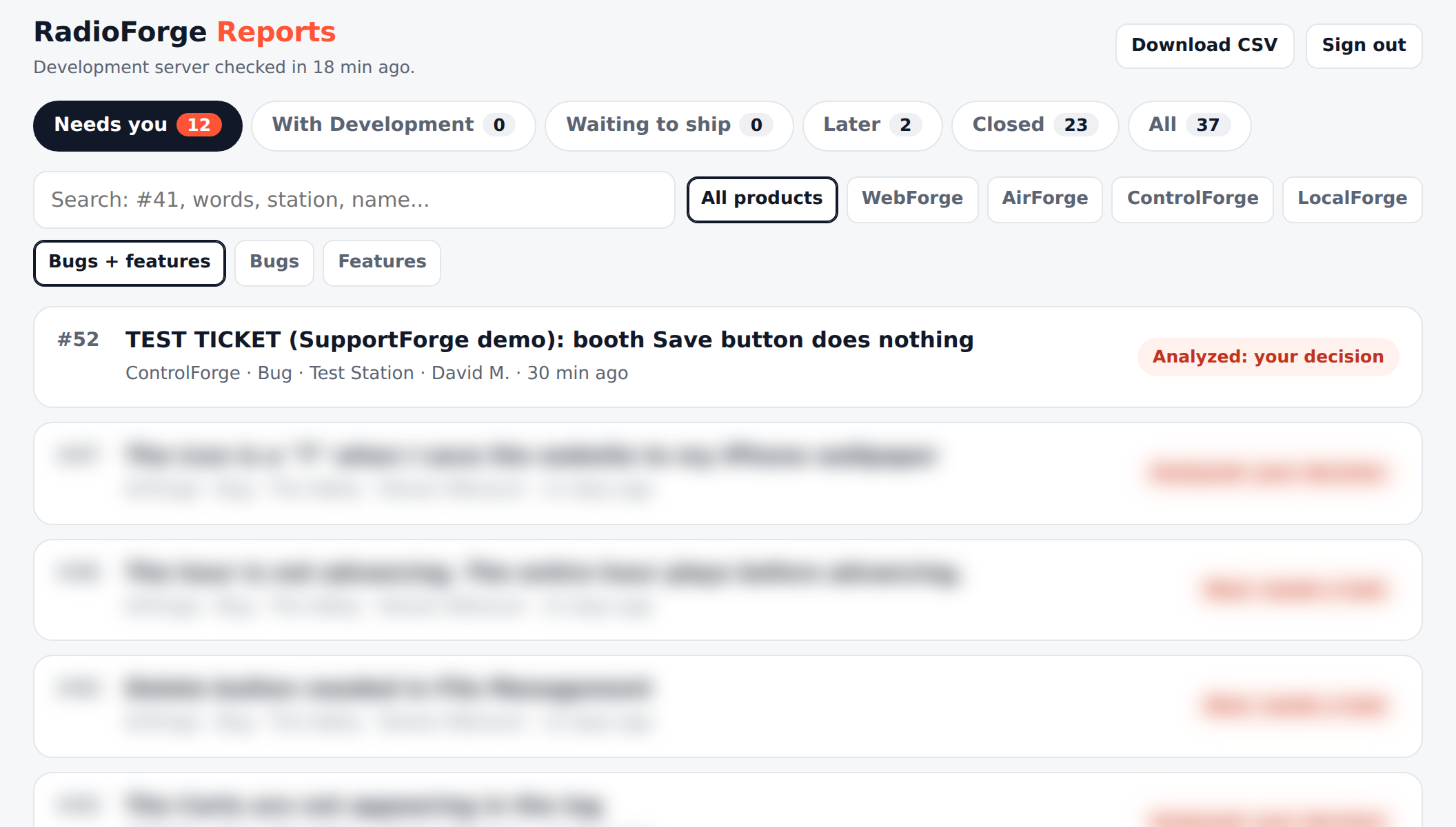Viewport: 1456px width, 827px height.
Task: Sign out of RadioForge Reports
Action: [x=1364, y=46]
